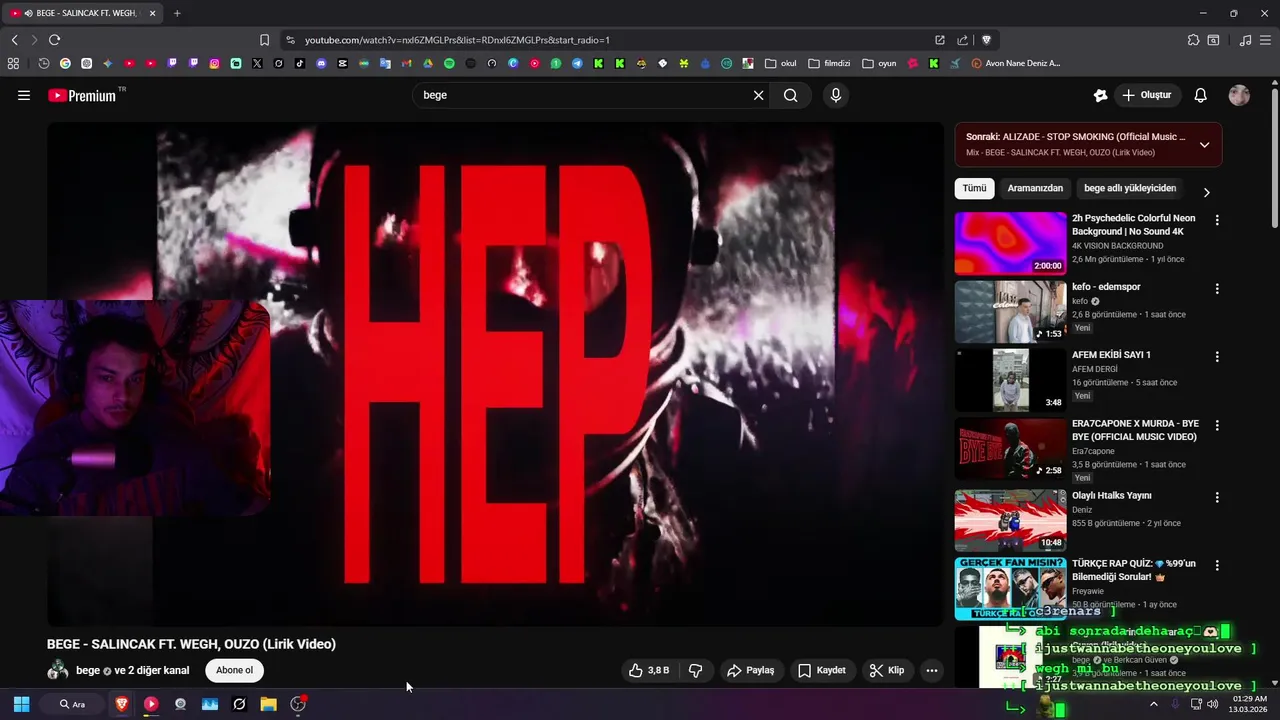Click the browser address bar URL
Viewport: 1280px width, 720px height.
tap(457, 40)
